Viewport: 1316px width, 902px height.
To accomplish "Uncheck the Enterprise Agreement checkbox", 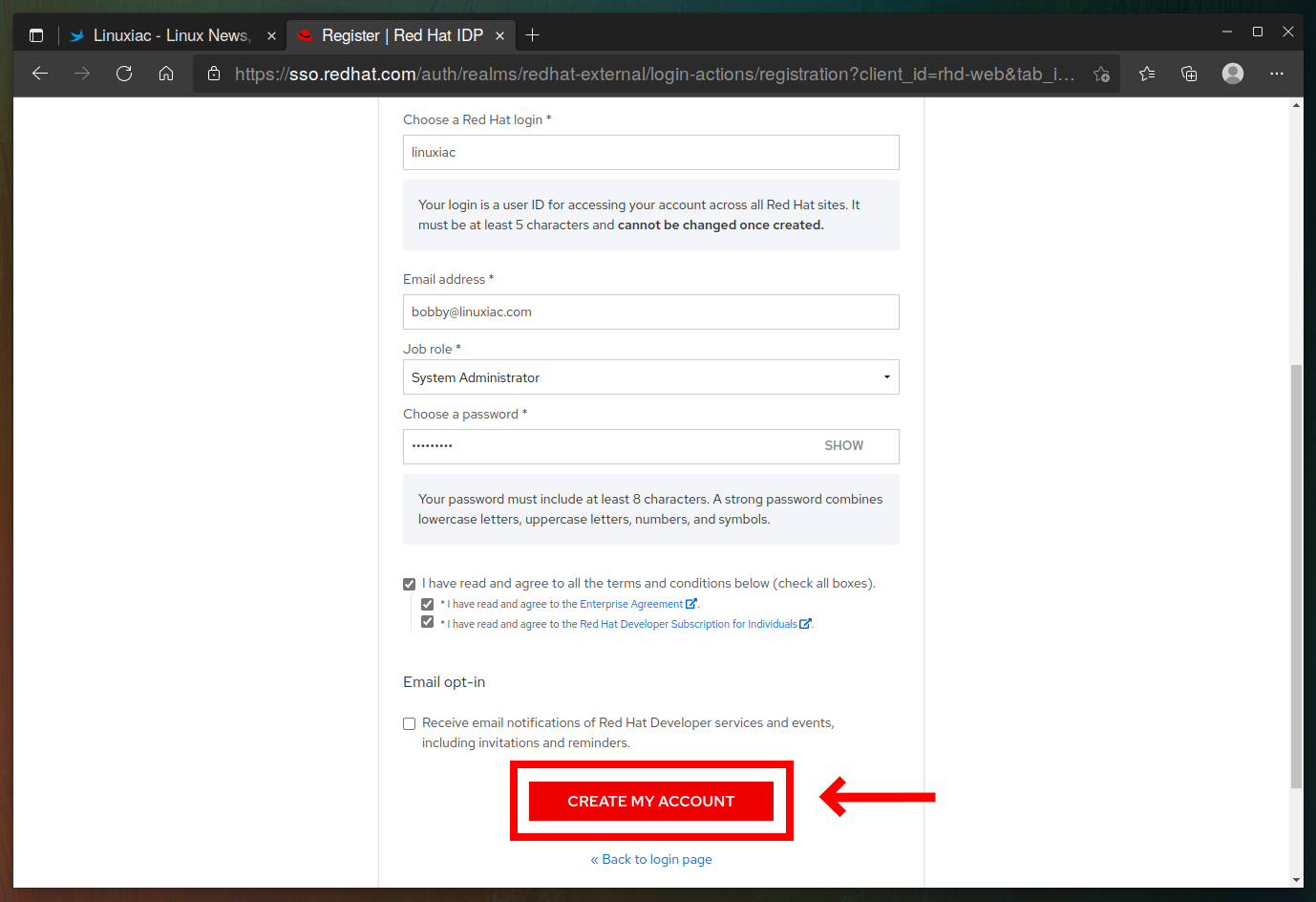I will pos(427,604).
